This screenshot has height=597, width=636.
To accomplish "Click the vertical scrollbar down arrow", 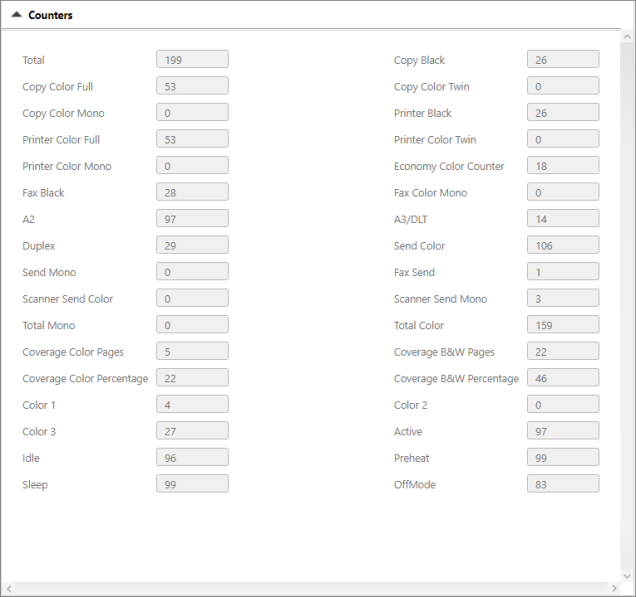I will click(627, 574).
